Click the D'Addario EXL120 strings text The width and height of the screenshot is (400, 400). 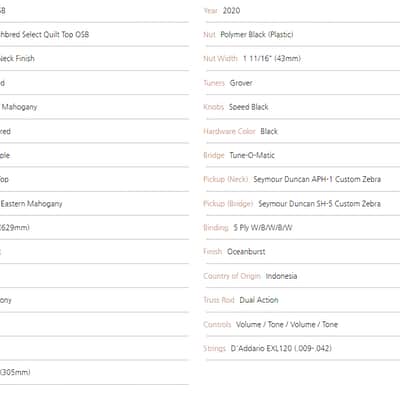(281, 348)
